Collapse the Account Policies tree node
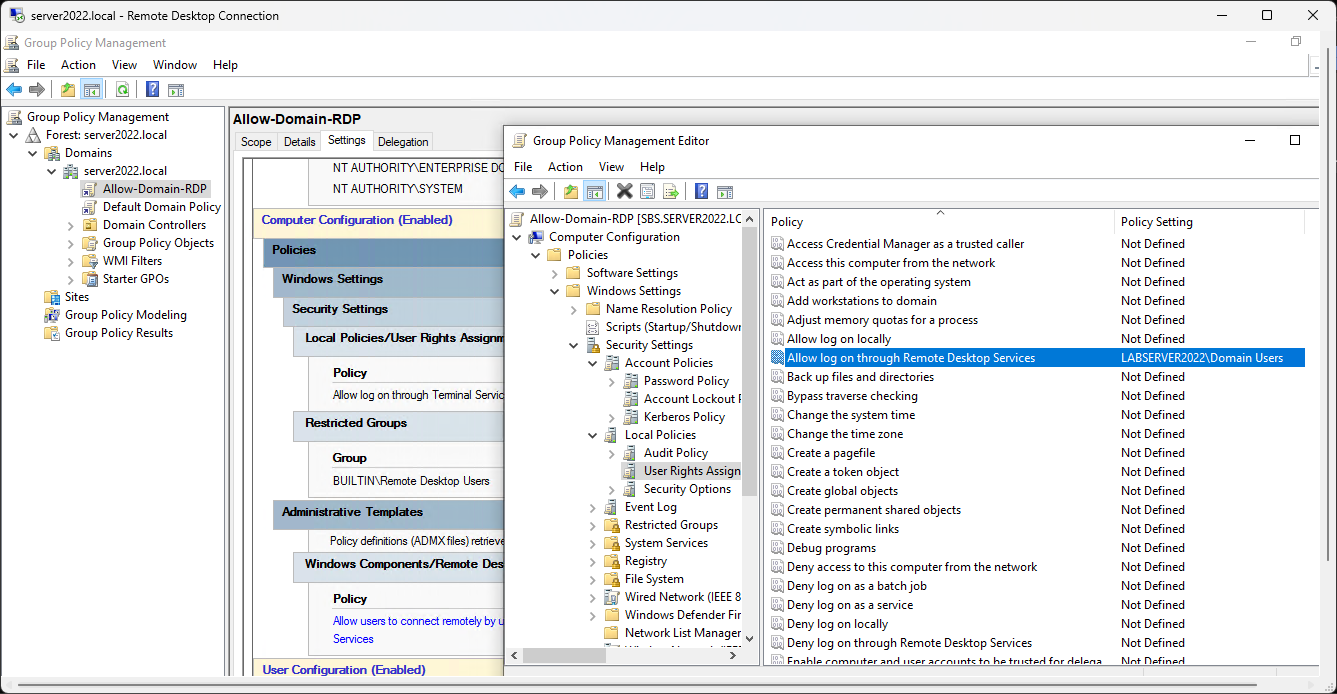The image size is (1337, 694). (x=593, y=363)
